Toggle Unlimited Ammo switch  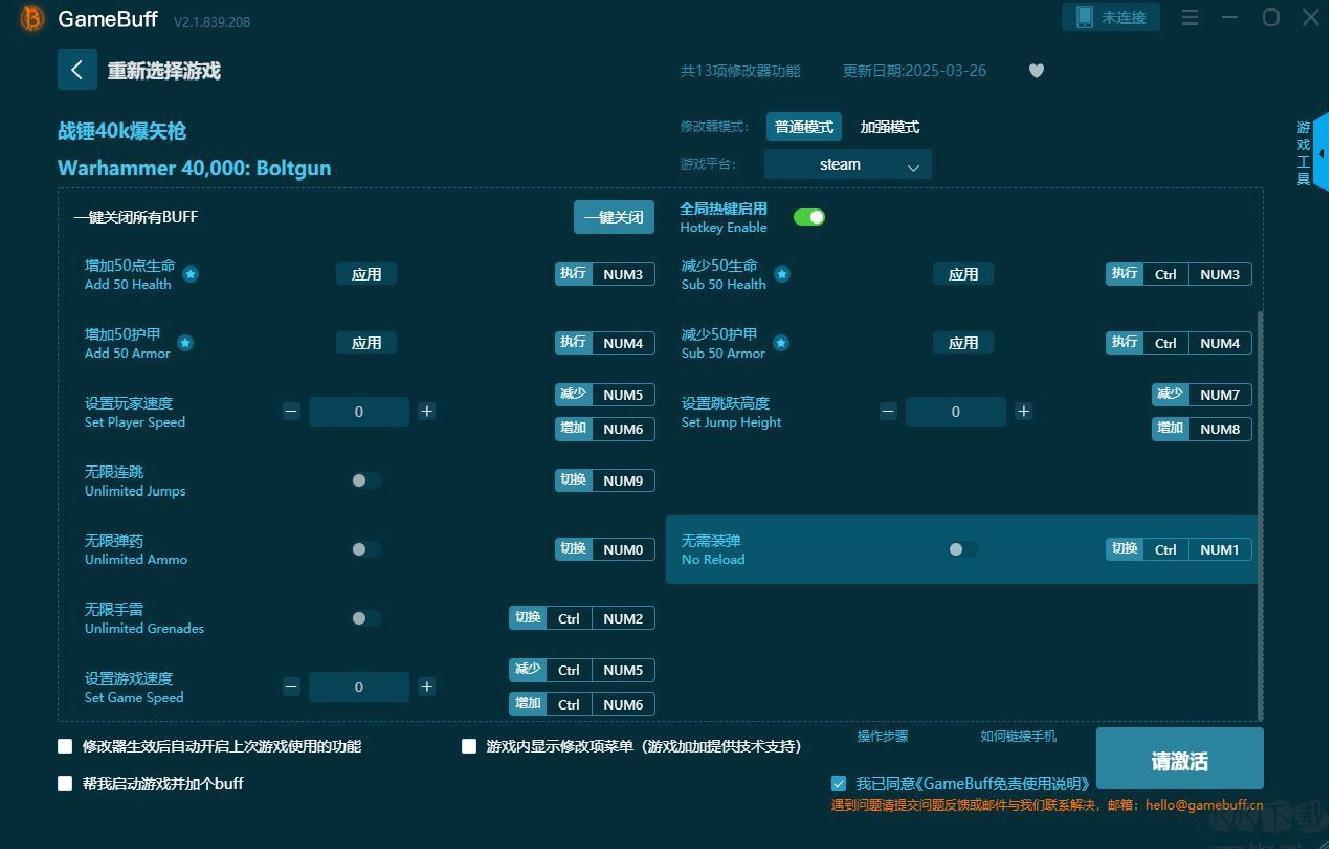point(366,549)
